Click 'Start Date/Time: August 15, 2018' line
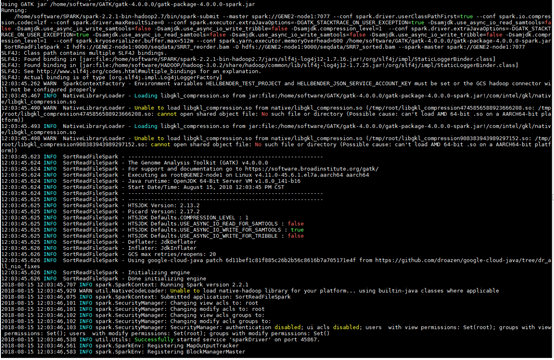The image size is (554, 360). point(206,187)
